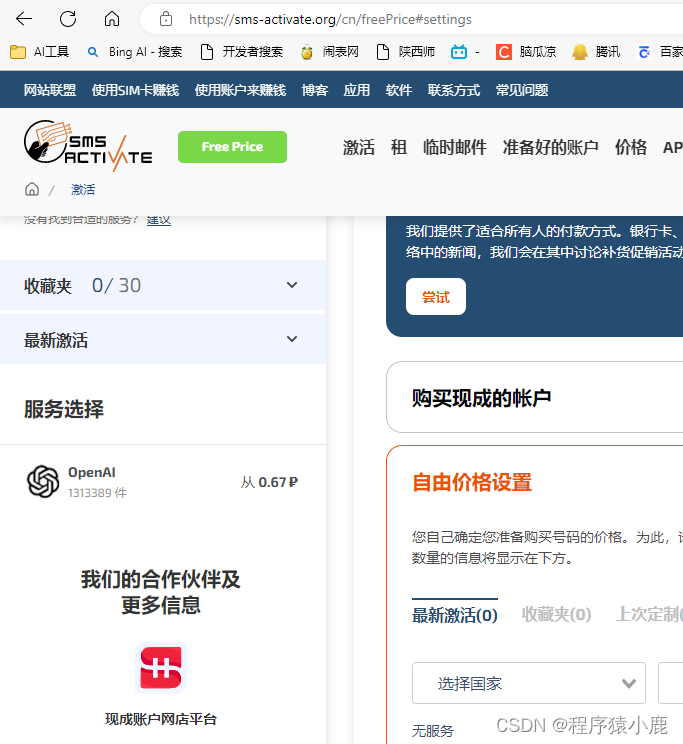Screen dimensions: 683x744
Task: Open 联系方式 menu item
Action: tap(454, 90)
